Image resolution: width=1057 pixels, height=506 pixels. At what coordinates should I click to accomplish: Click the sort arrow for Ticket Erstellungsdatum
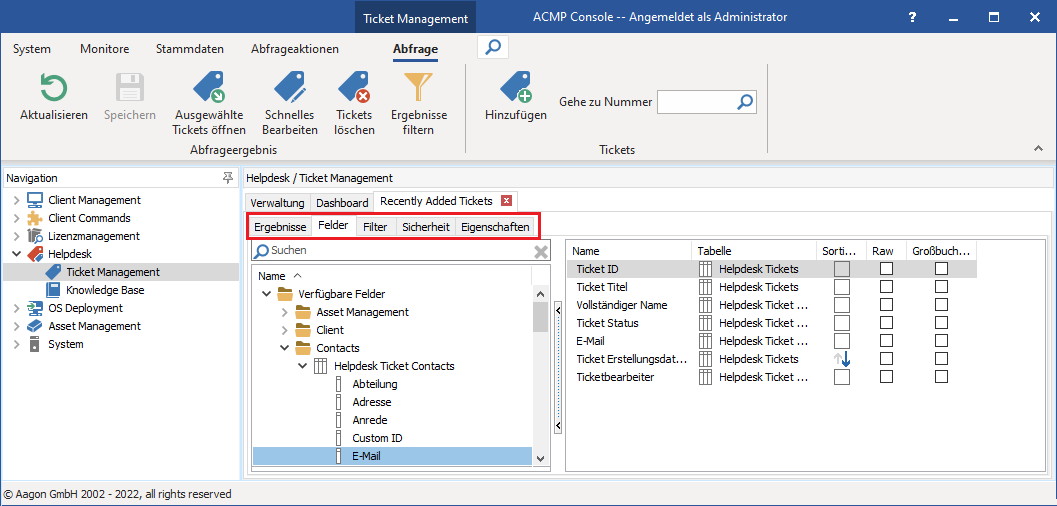pyautogui.click(x=842, y=359)
